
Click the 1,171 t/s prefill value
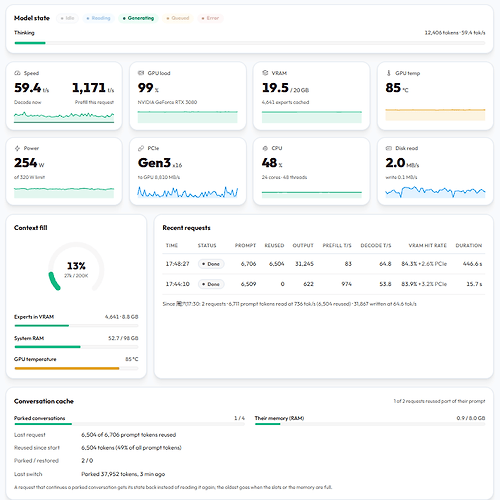coord(93,88)
